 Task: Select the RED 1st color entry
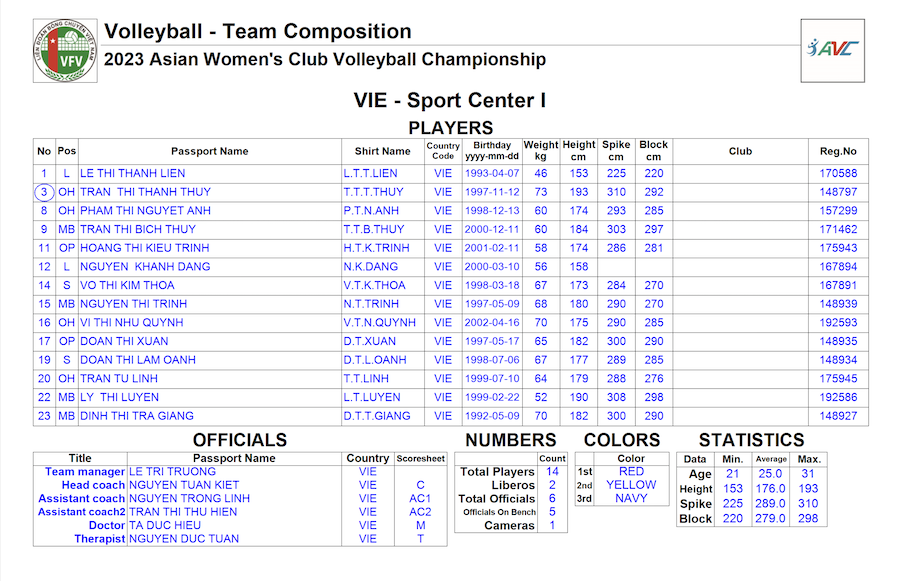coord(631,471)
